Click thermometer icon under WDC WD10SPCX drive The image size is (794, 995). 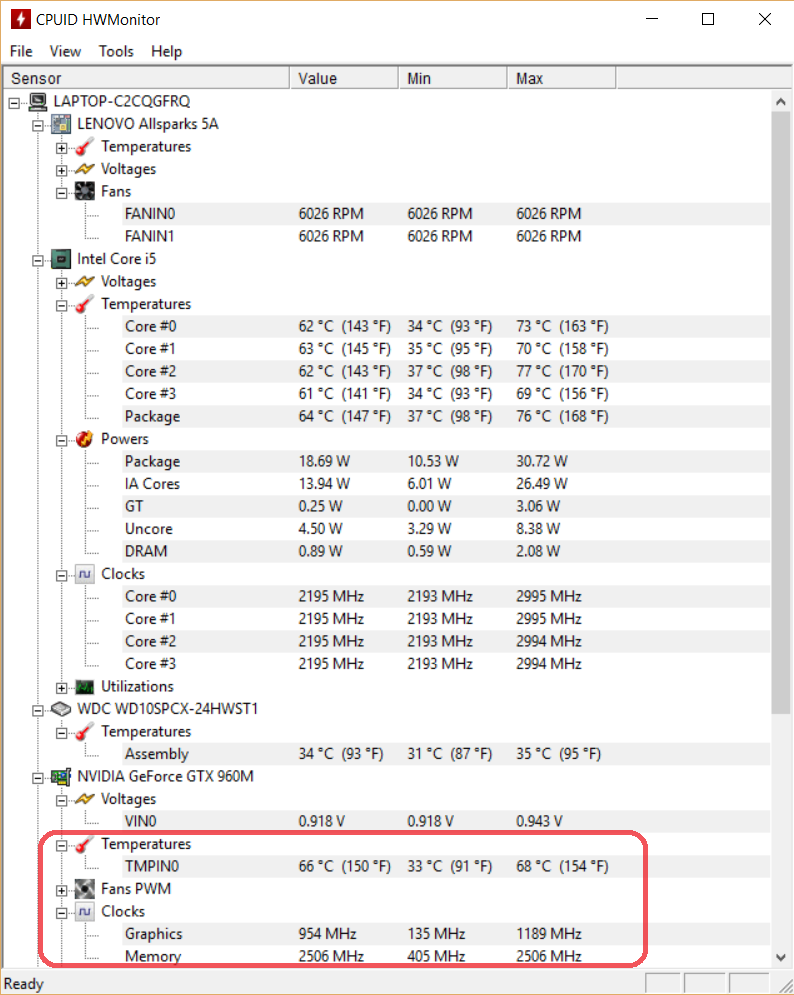(x=84, y=732)
